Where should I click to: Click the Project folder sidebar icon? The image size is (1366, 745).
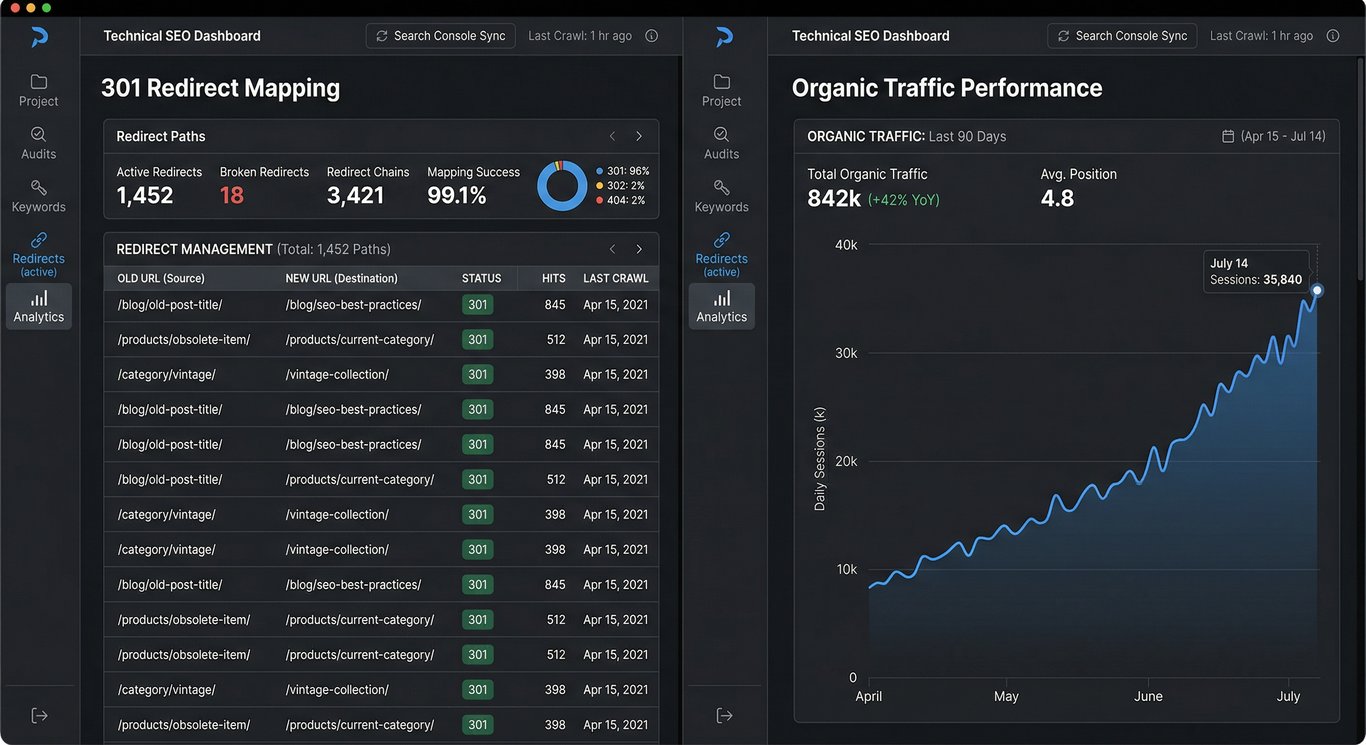coord(38,90)
